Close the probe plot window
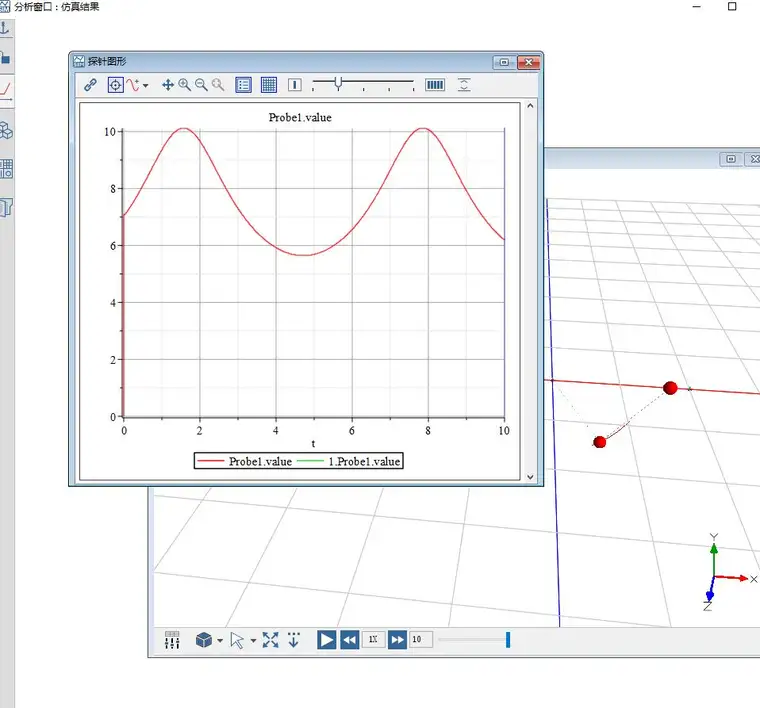The width and height of the screenshot is (760, 708). click(529, 63)
